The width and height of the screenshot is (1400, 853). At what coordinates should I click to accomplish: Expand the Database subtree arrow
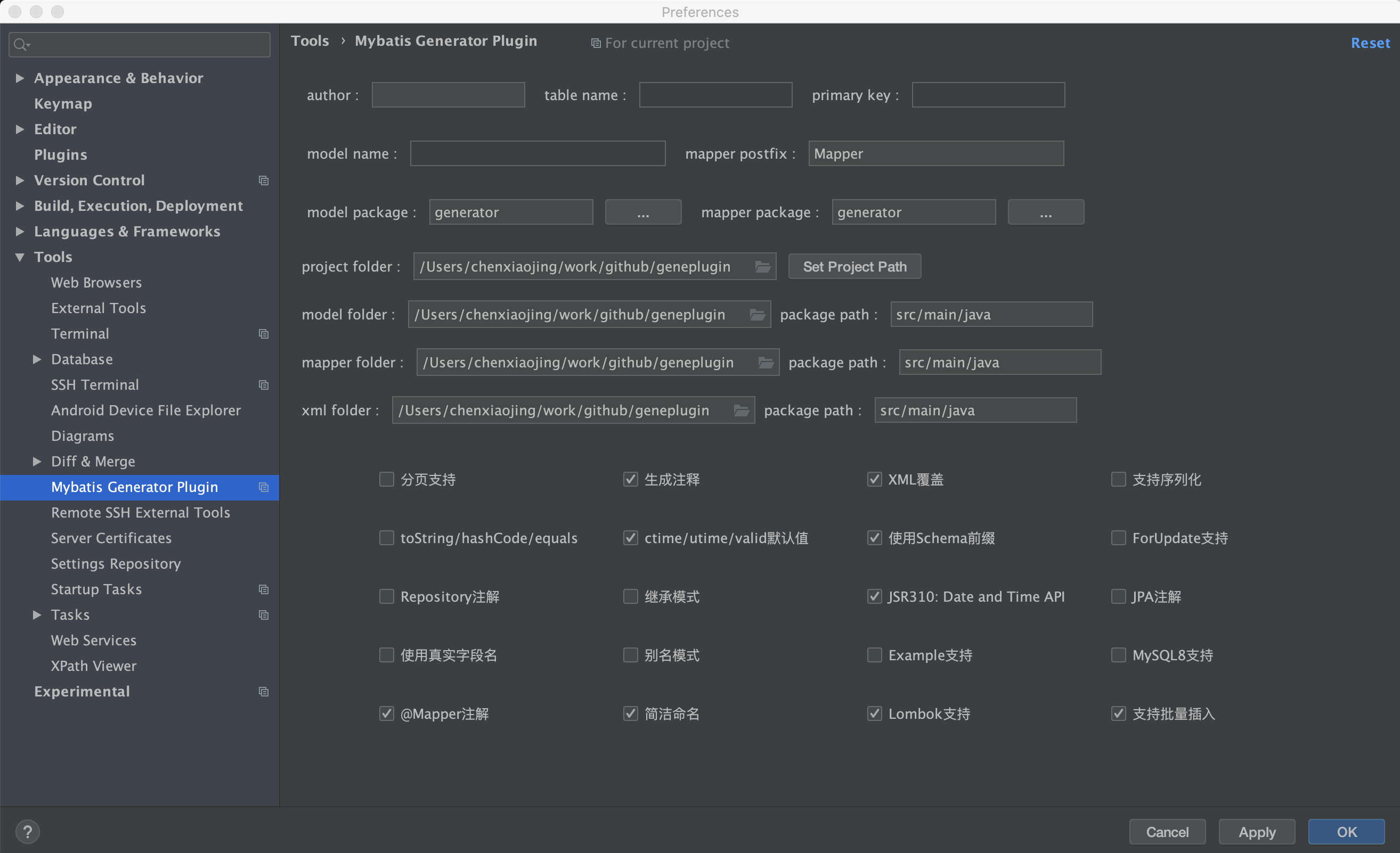tap(37, 359)
